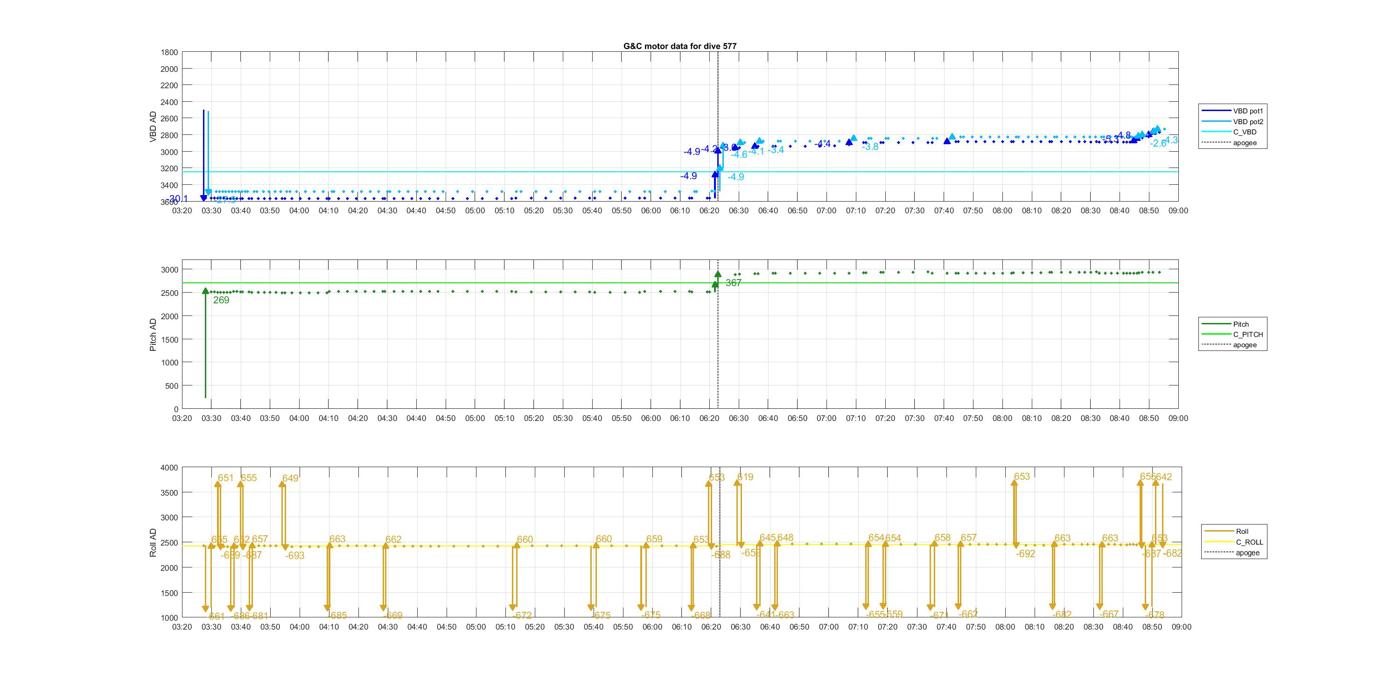This screenshot has width=1400, height=693.
Task: Click the '-2.6' VBD data label
Action: [x=1158, y=143]
